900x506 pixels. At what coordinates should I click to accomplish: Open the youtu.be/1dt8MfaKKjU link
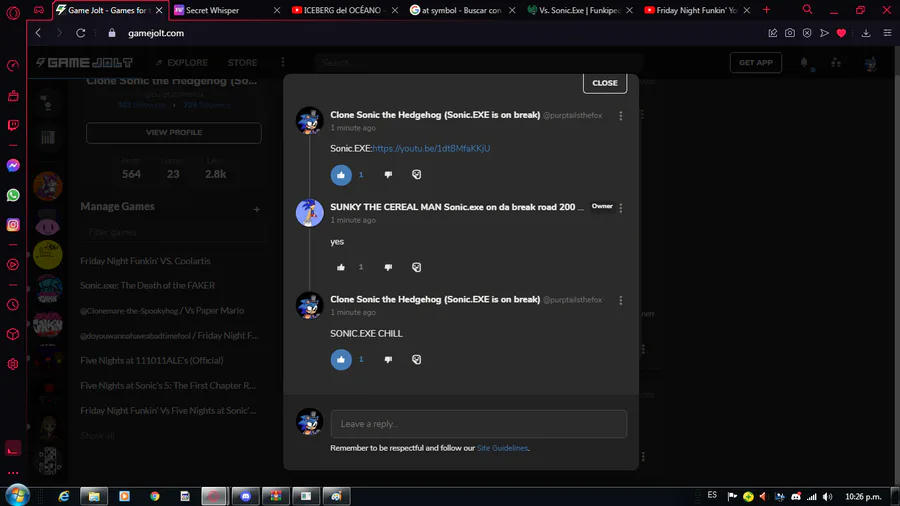tap(431, 149)
